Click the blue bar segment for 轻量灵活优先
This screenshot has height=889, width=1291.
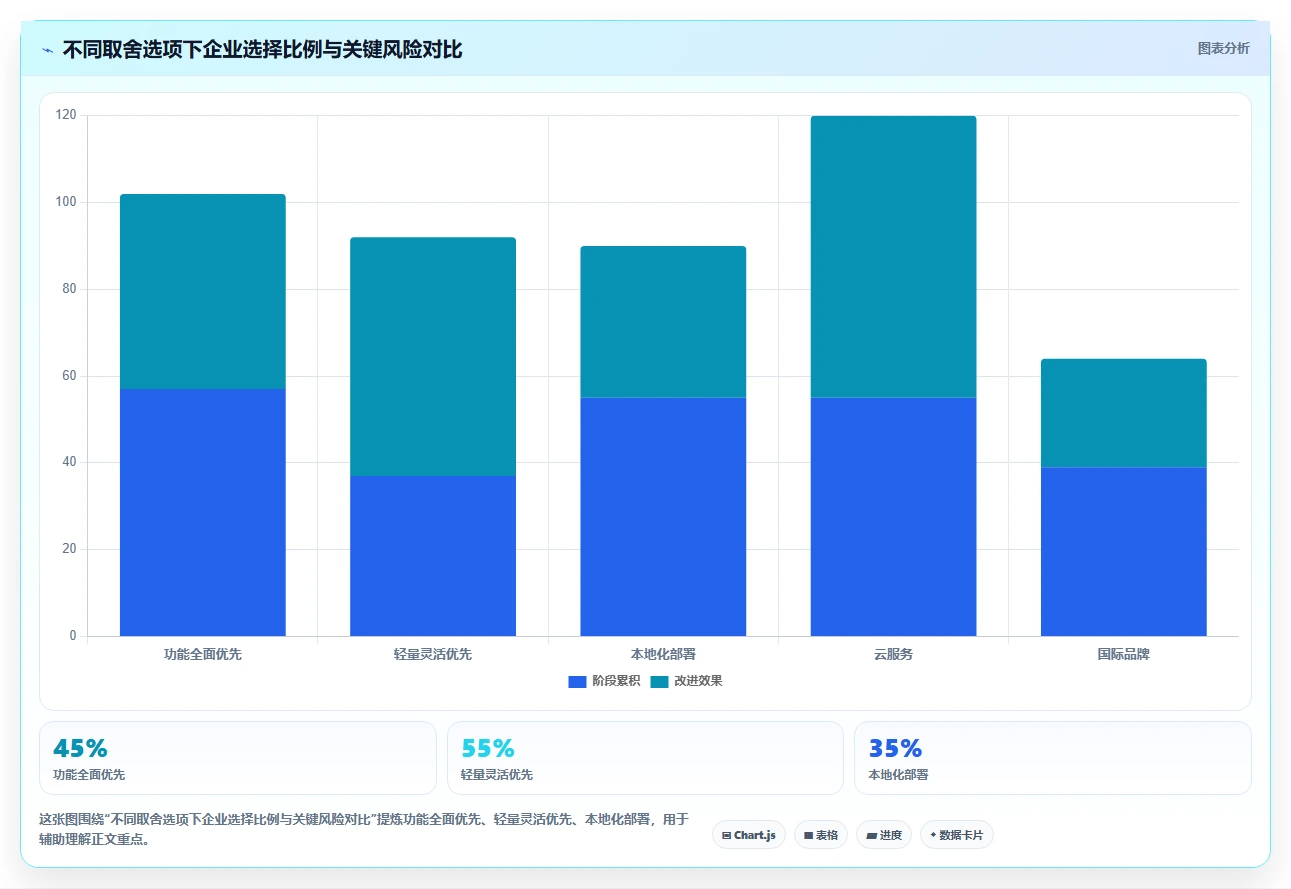[x=433, y=556]
